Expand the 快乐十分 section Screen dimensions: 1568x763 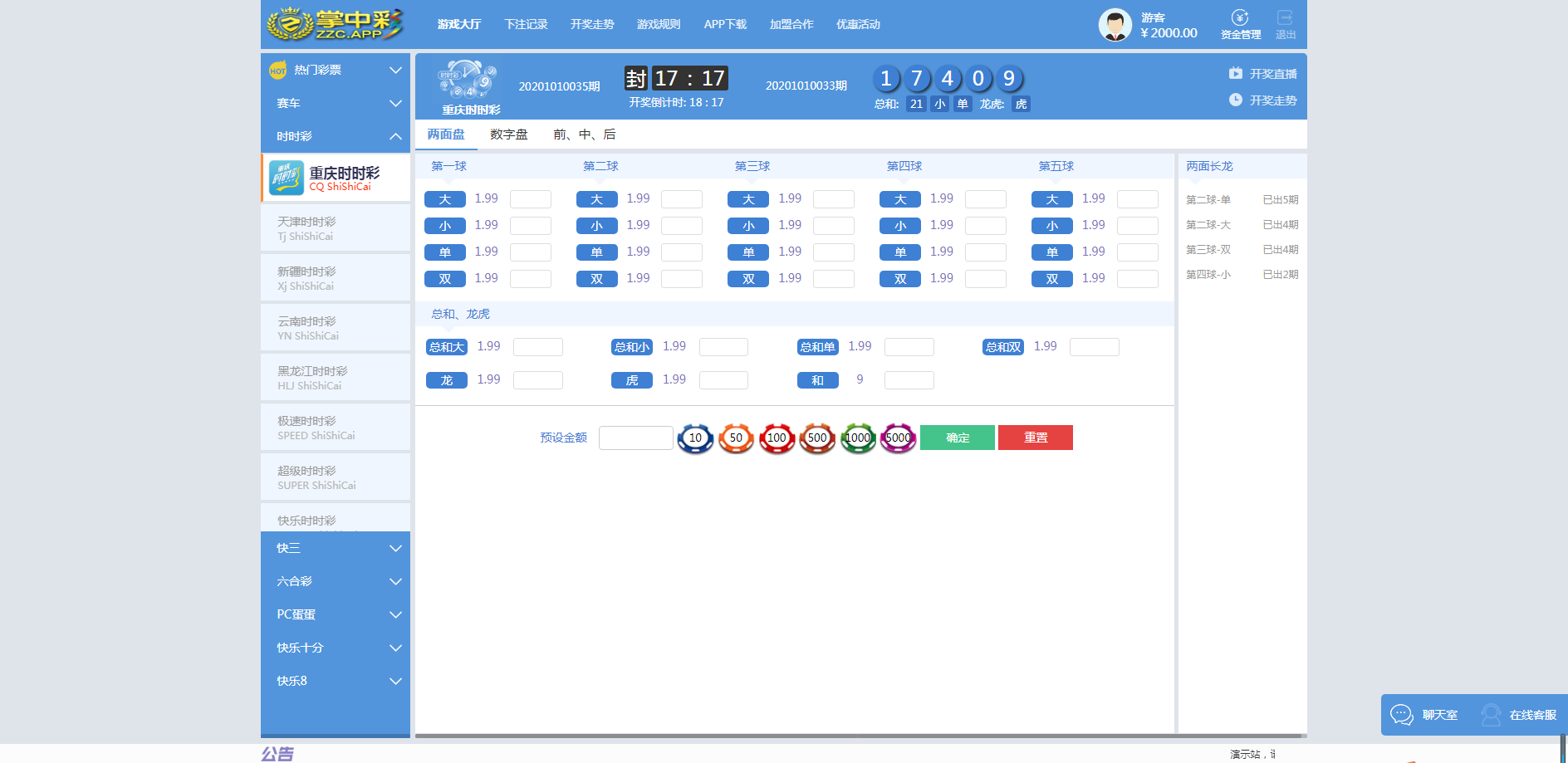click(336, 648)
